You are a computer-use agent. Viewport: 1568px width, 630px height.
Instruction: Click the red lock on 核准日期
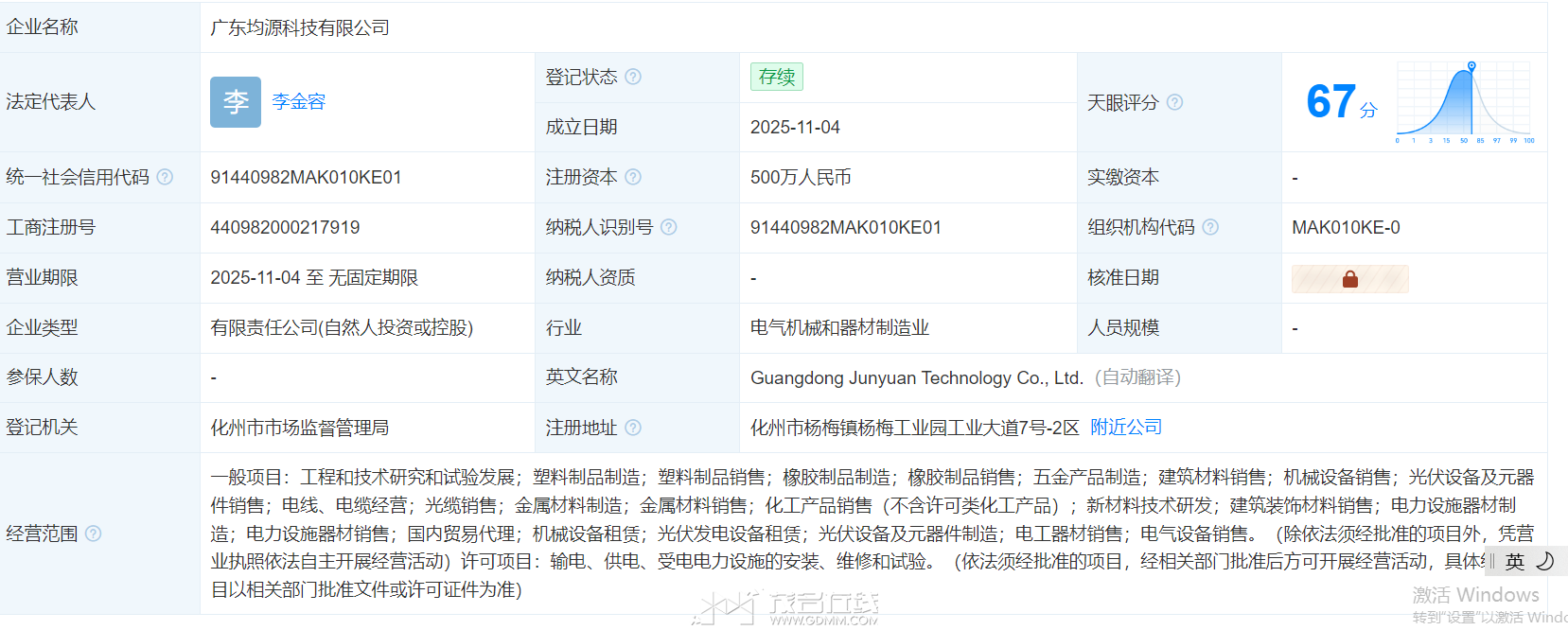1350,279
